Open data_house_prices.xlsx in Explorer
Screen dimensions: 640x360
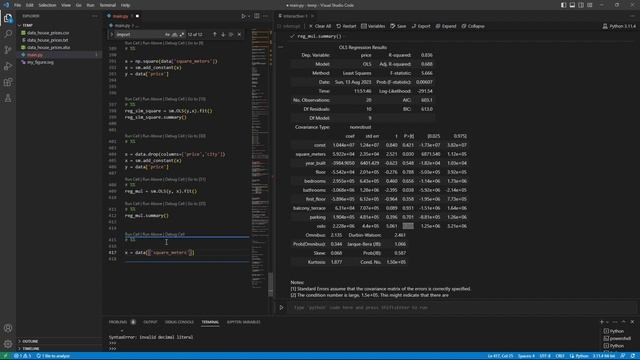click(x=48, y=47)
